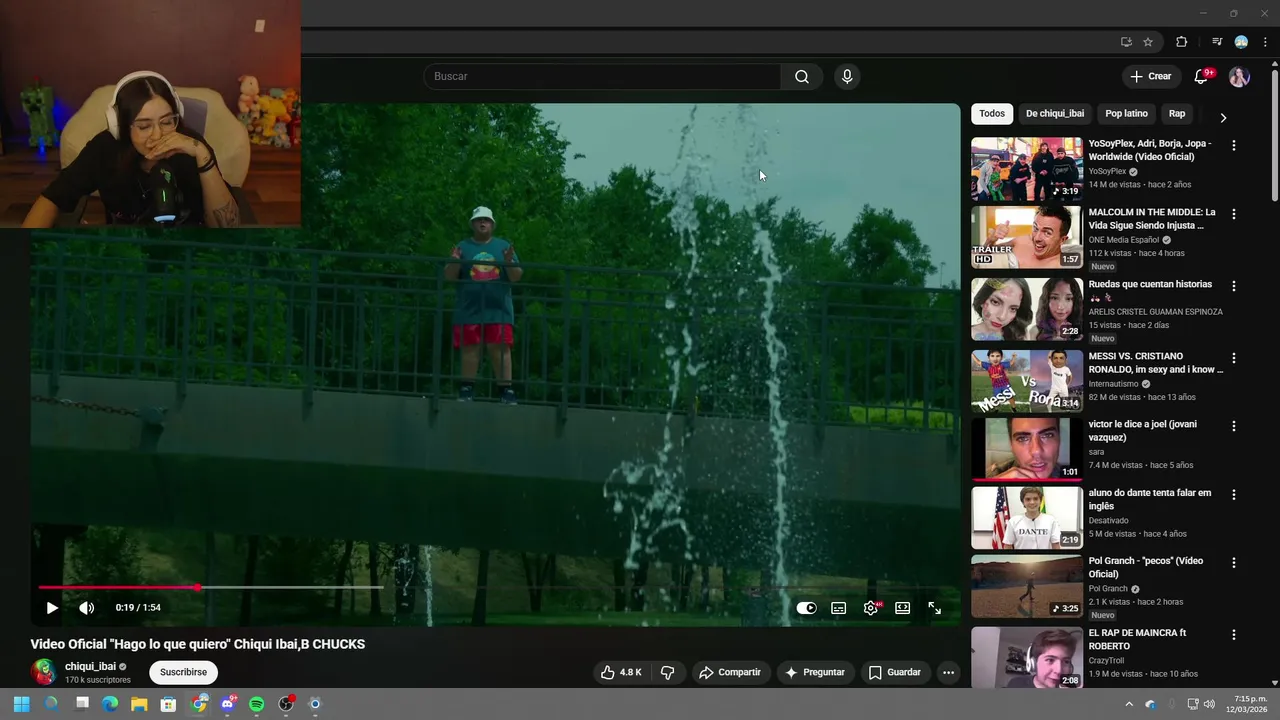Open Discord from the taskbar
Screen dimensions: 1280x720
[228, 704]
